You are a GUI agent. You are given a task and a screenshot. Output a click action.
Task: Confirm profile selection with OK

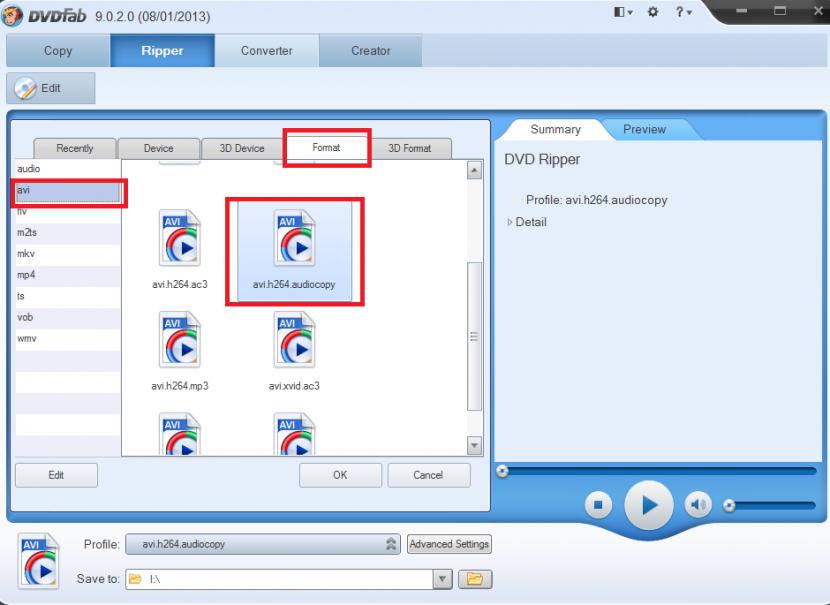(340, 475)
